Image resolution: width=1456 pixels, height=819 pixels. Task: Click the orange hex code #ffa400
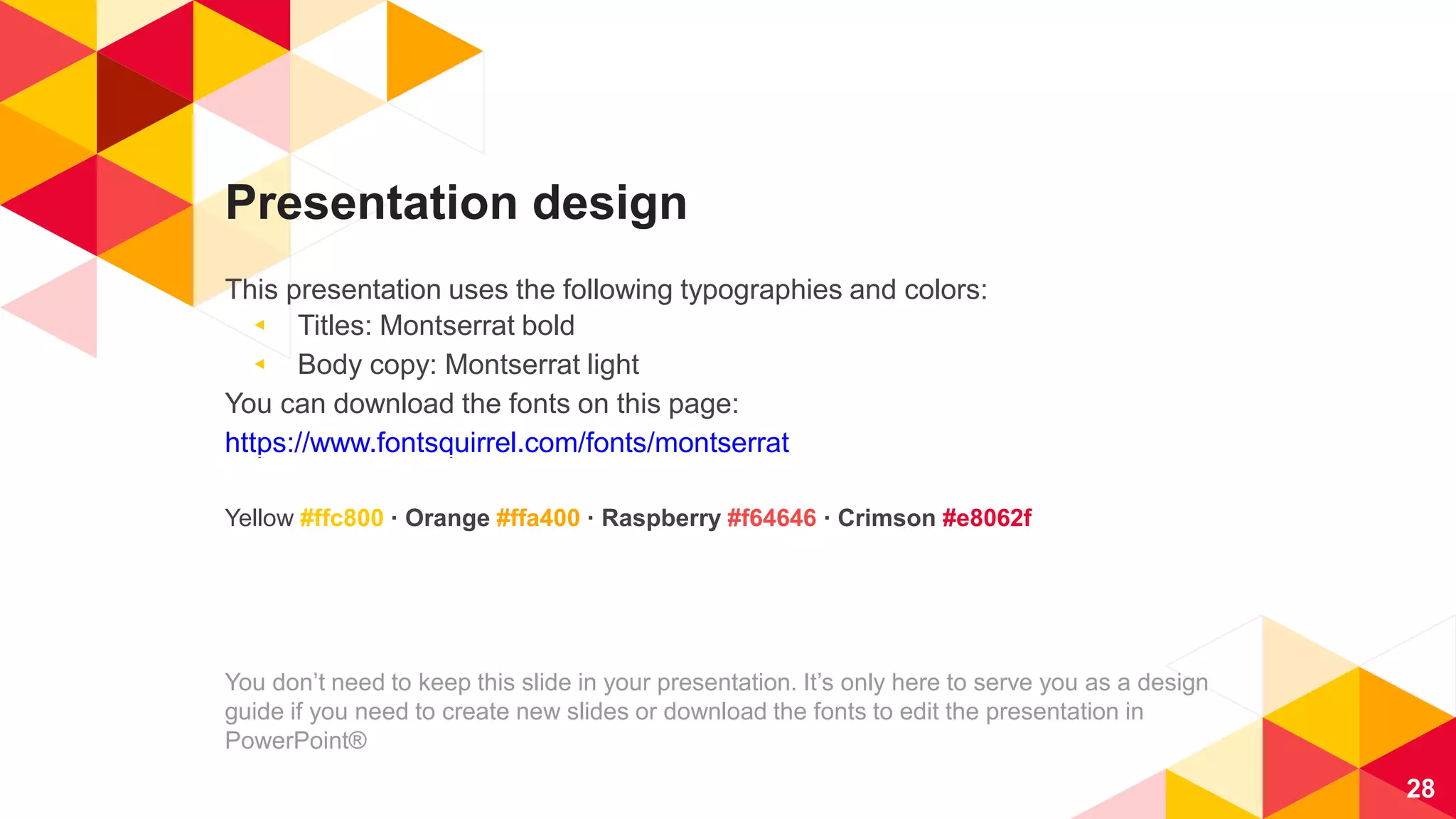click(x=537, y=518)
